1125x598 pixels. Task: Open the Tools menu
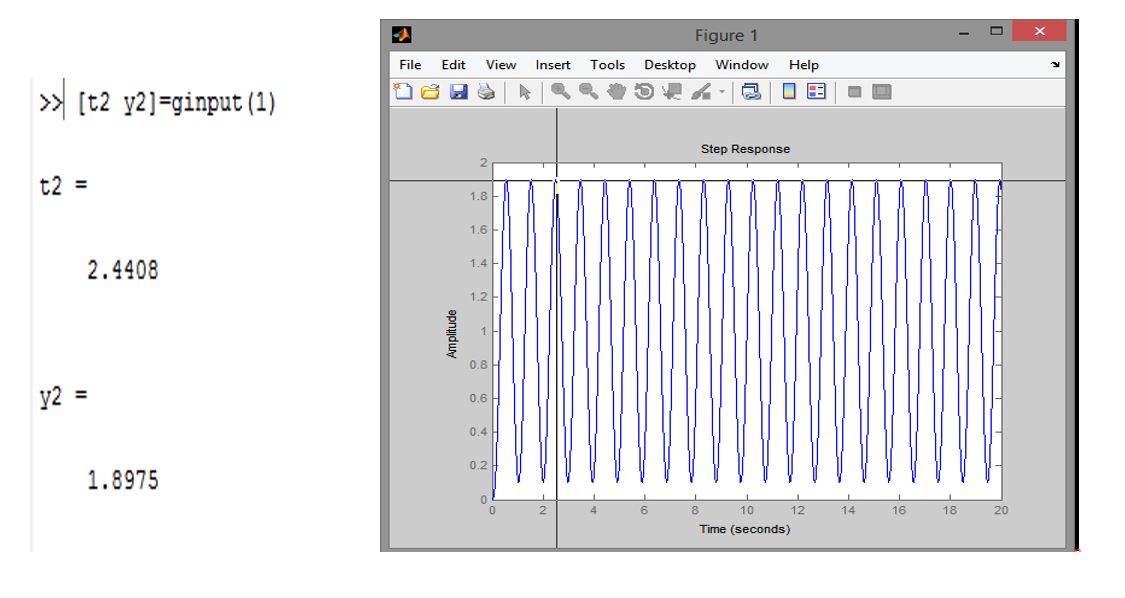pos(607,65)
